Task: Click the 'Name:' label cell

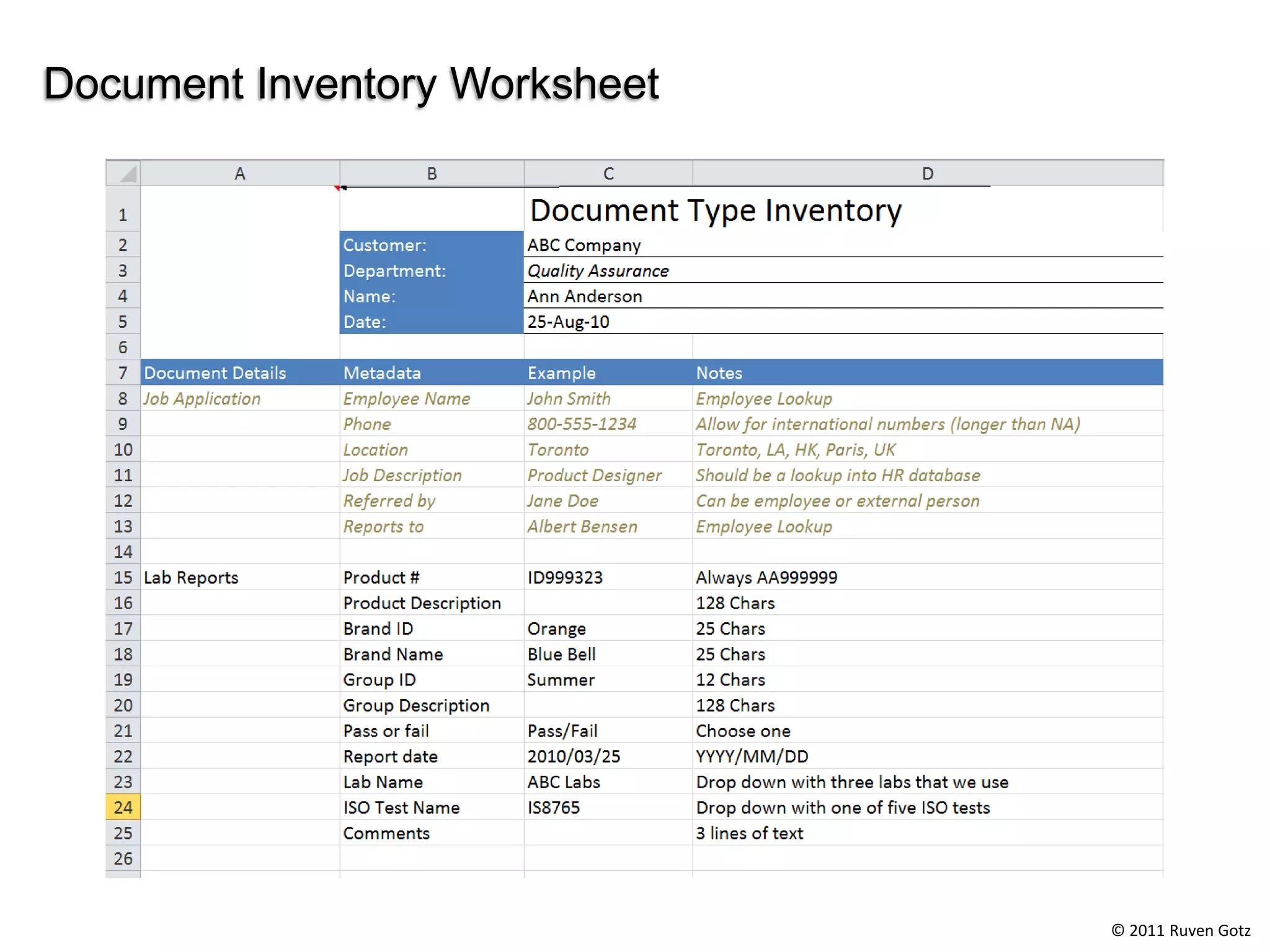Action: point(432,296)
